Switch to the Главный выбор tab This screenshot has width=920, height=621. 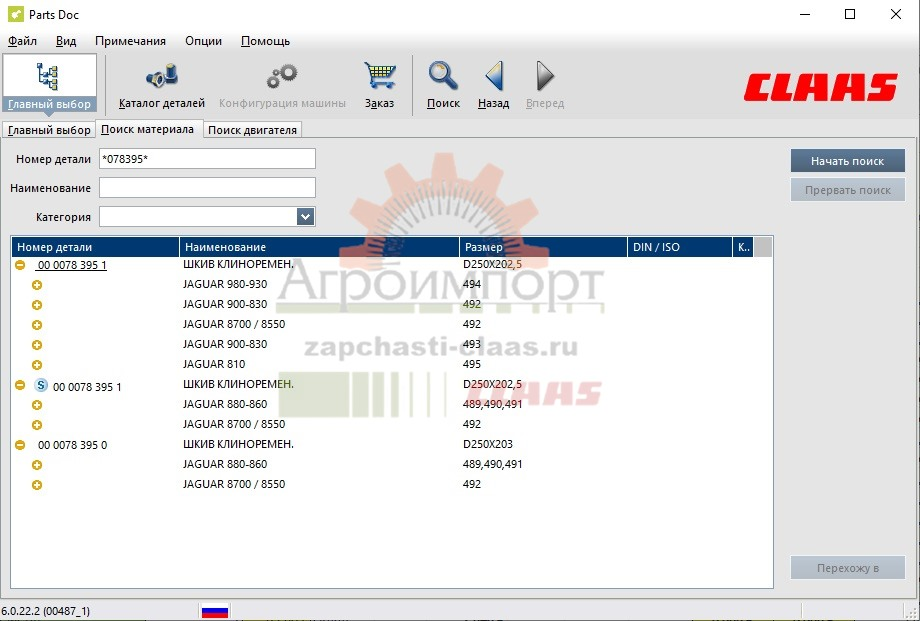click(49, 130)
